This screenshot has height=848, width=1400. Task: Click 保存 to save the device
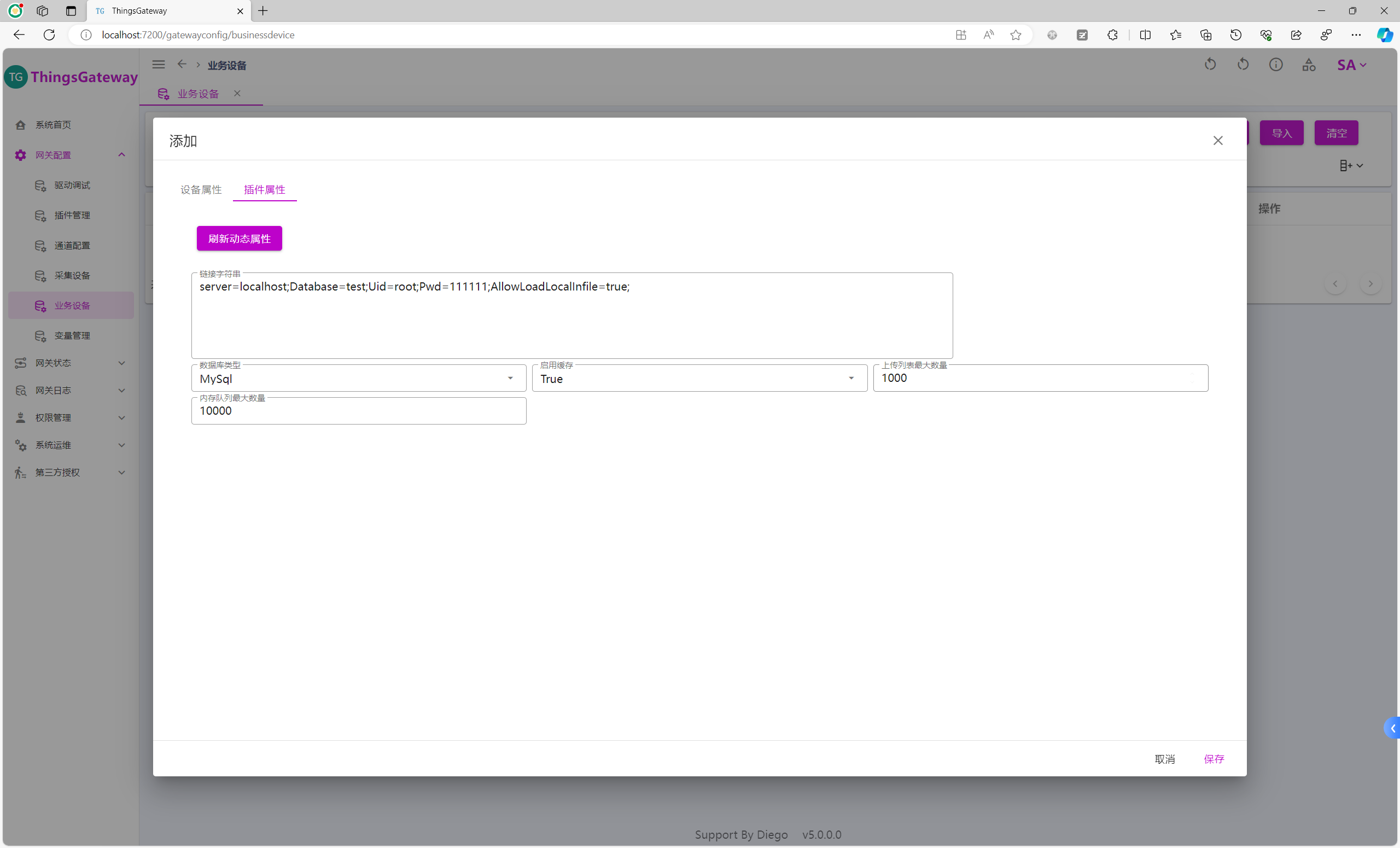(1214, 759)
